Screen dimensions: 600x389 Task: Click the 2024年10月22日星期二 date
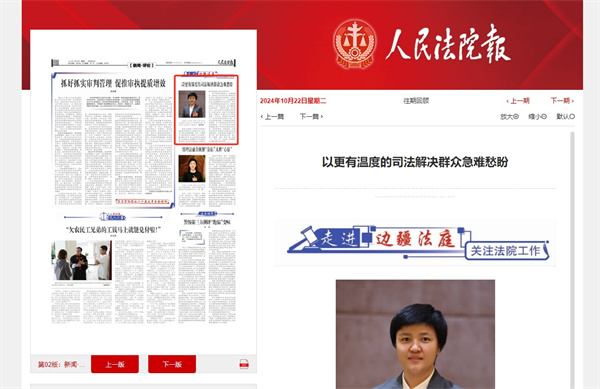pos(293,101)
